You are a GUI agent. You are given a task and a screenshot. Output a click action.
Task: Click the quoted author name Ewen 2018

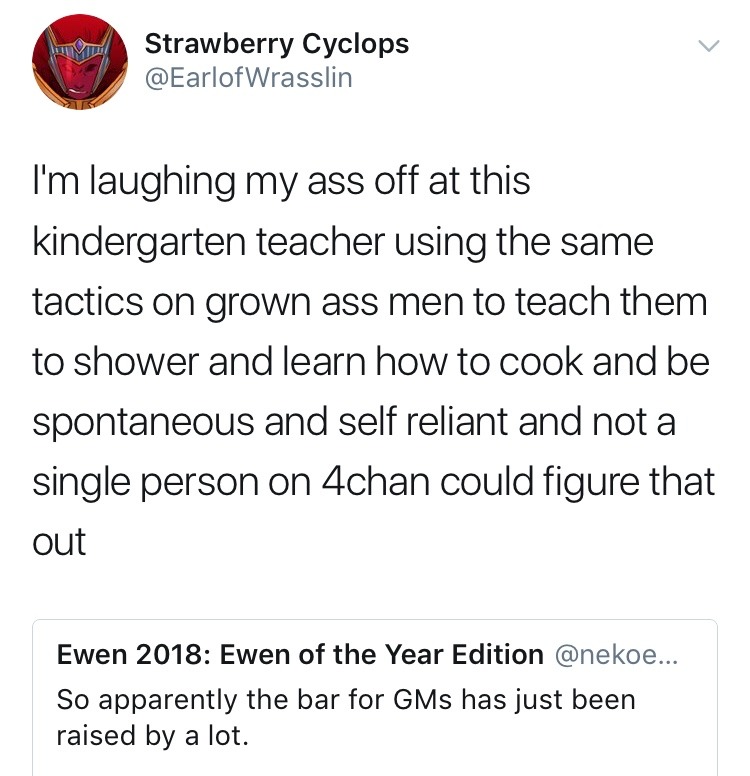point(300,655)
